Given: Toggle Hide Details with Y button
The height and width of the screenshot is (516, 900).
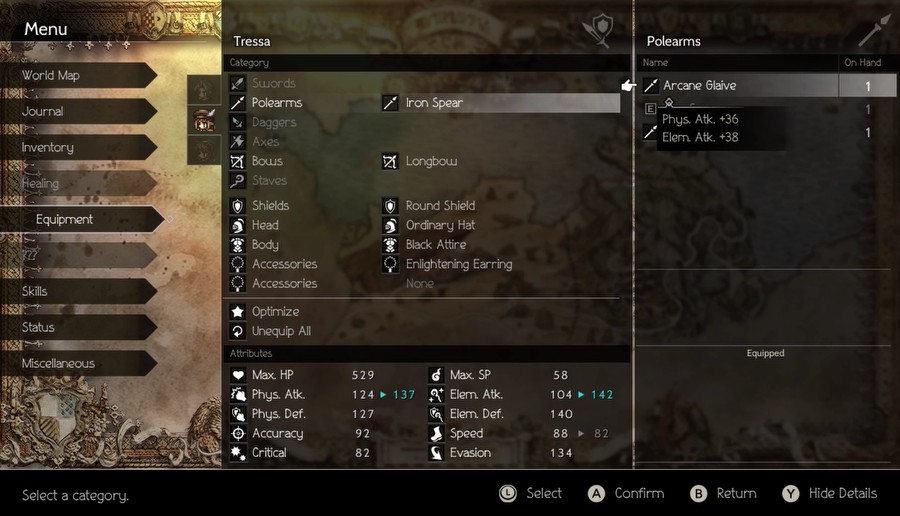Looking at the screenshot, I should pyautogui.click(x=829, y=494).
